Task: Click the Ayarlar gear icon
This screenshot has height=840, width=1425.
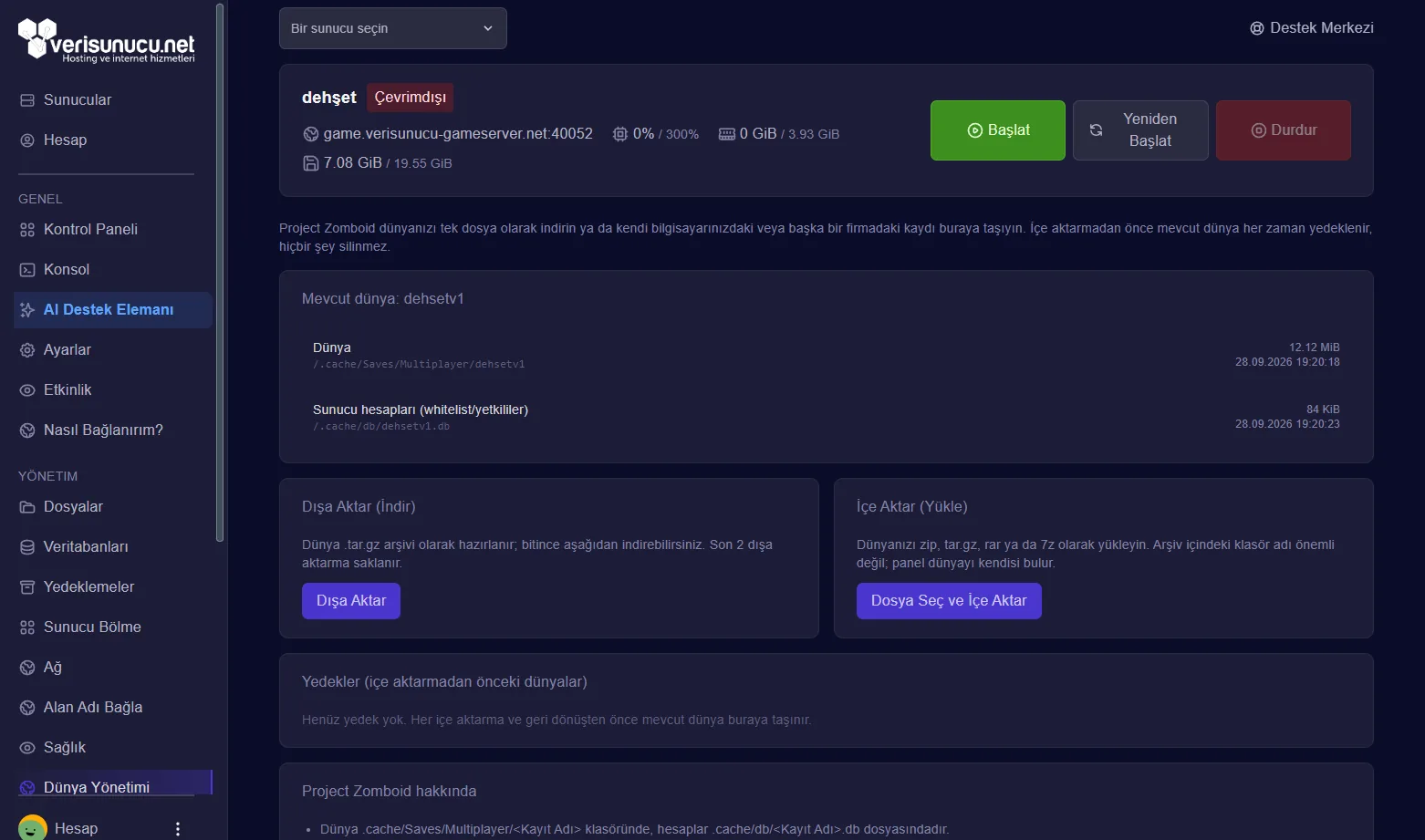Action: click(27, 350)
